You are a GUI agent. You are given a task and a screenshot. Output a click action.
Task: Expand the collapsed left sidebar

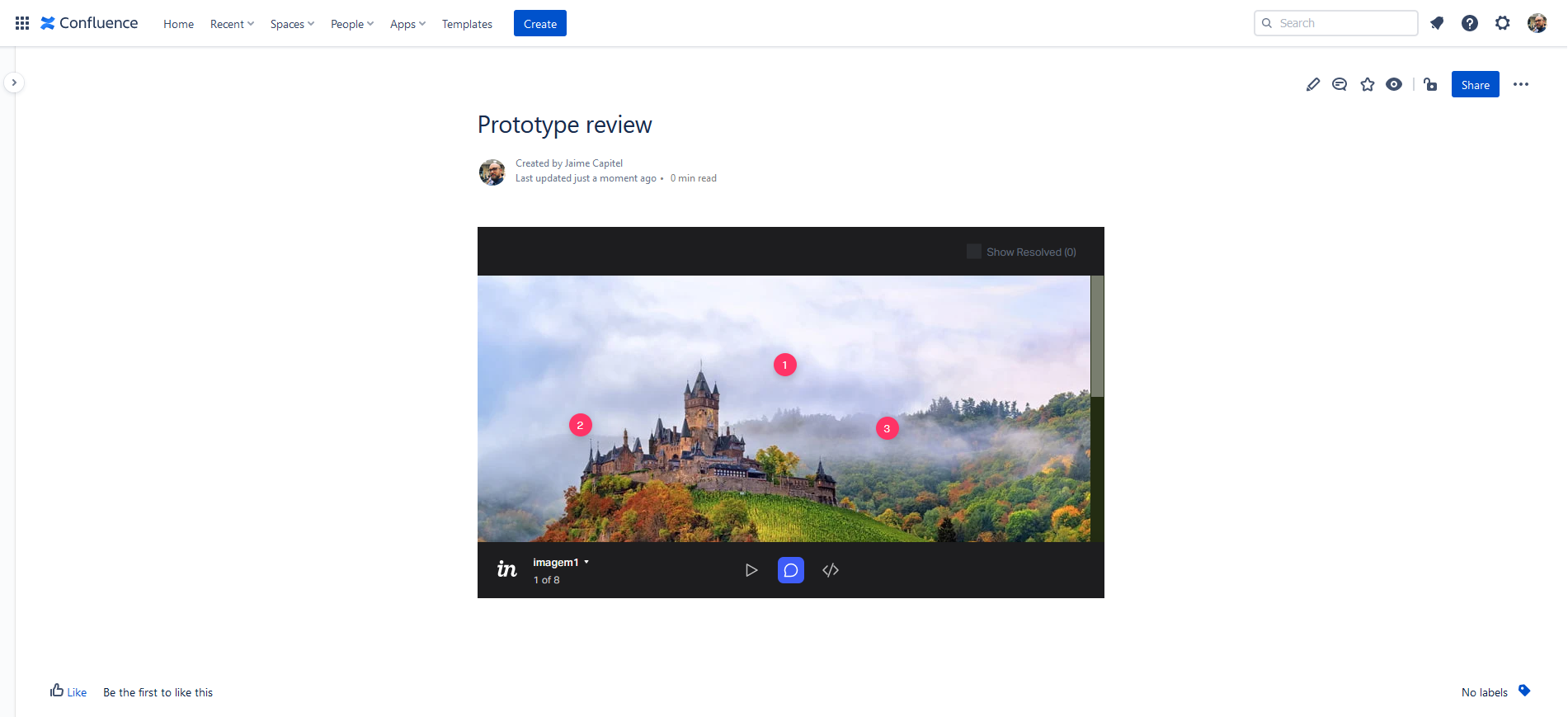click(14, 83)
